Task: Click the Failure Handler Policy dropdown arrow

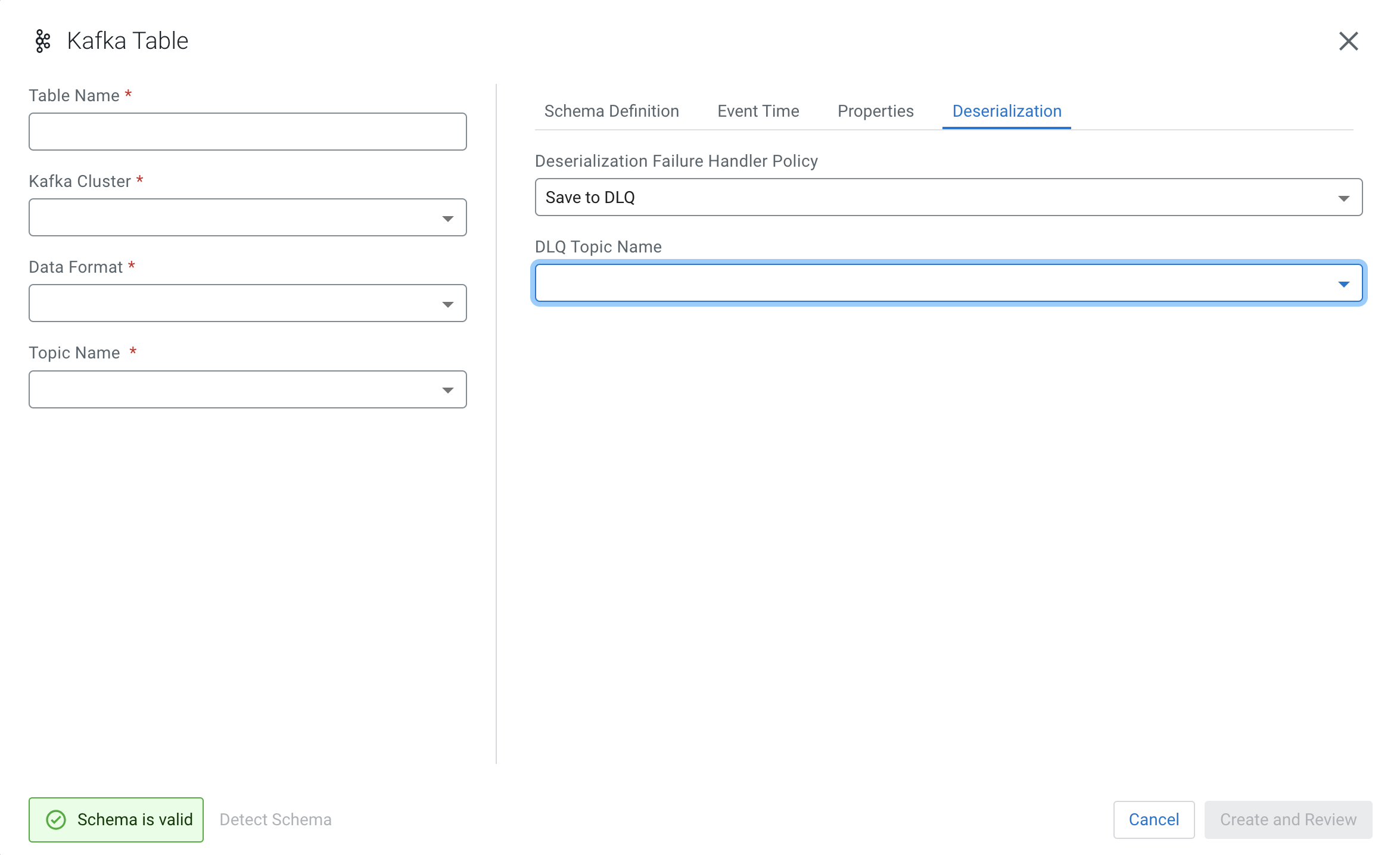Action: tap(1343, 198)
